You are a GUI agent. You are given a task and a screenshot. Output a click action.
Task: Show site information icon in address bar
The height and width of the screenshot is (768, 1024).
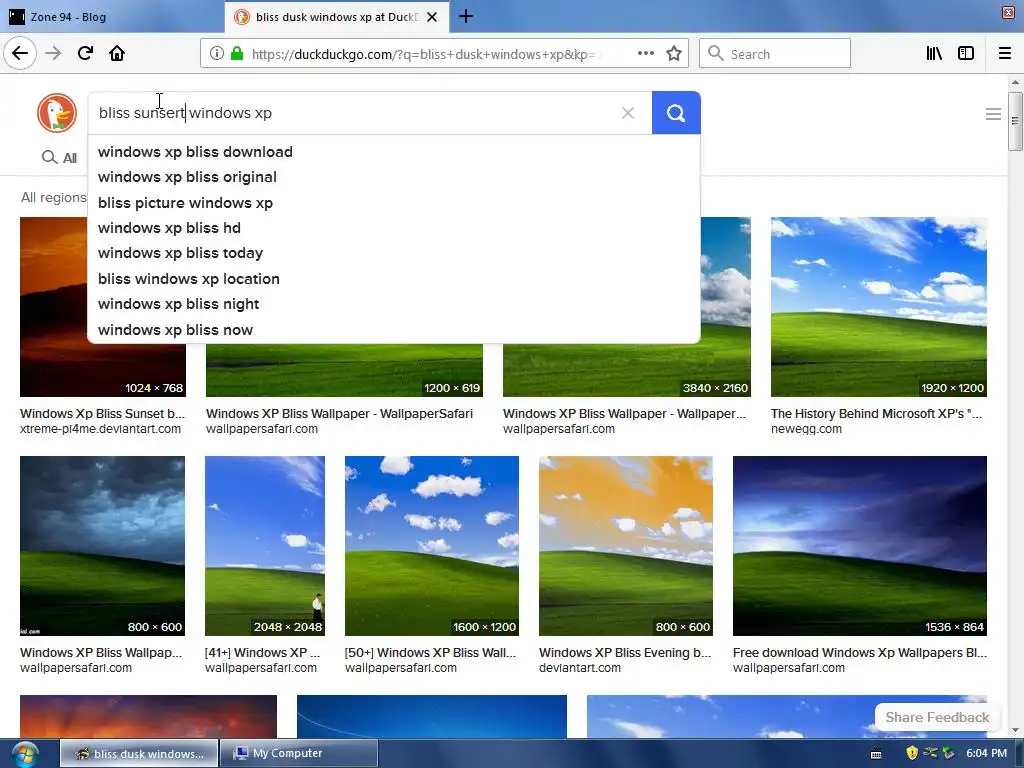[x=217, y=54]
